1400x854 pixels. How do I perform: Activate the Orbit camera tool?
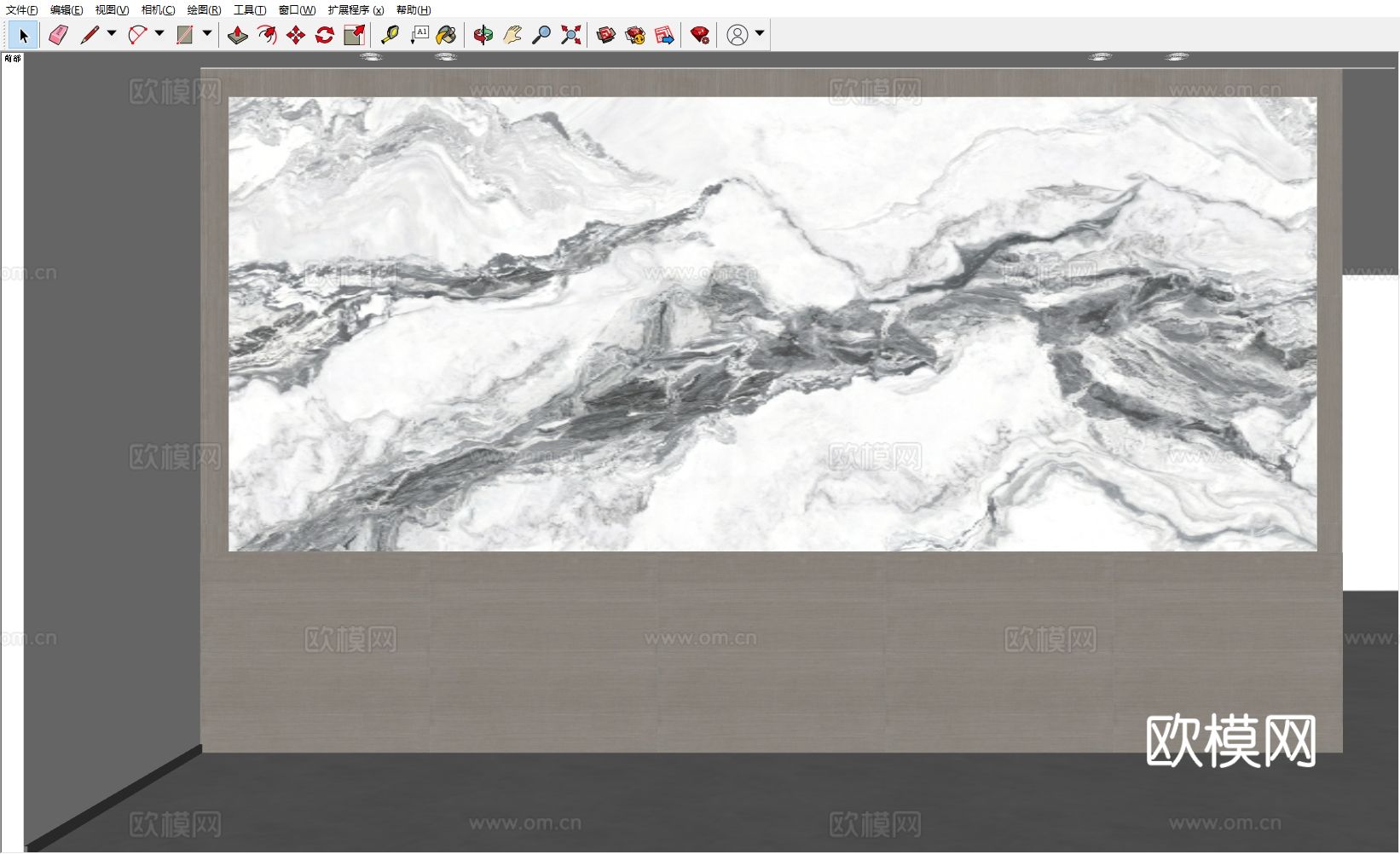point(483,35)
